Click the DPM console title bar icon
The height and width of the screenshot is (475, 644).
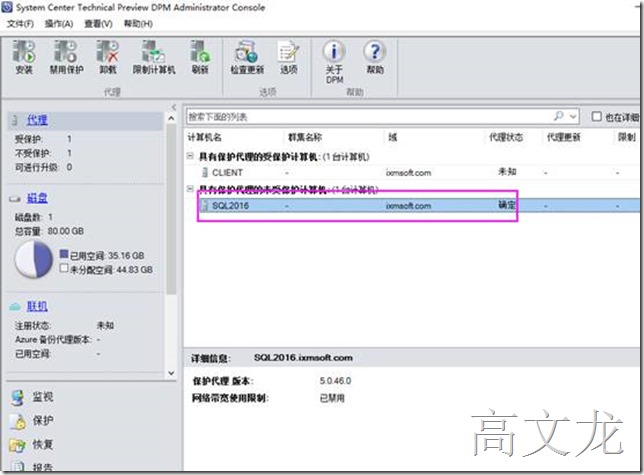7,7
